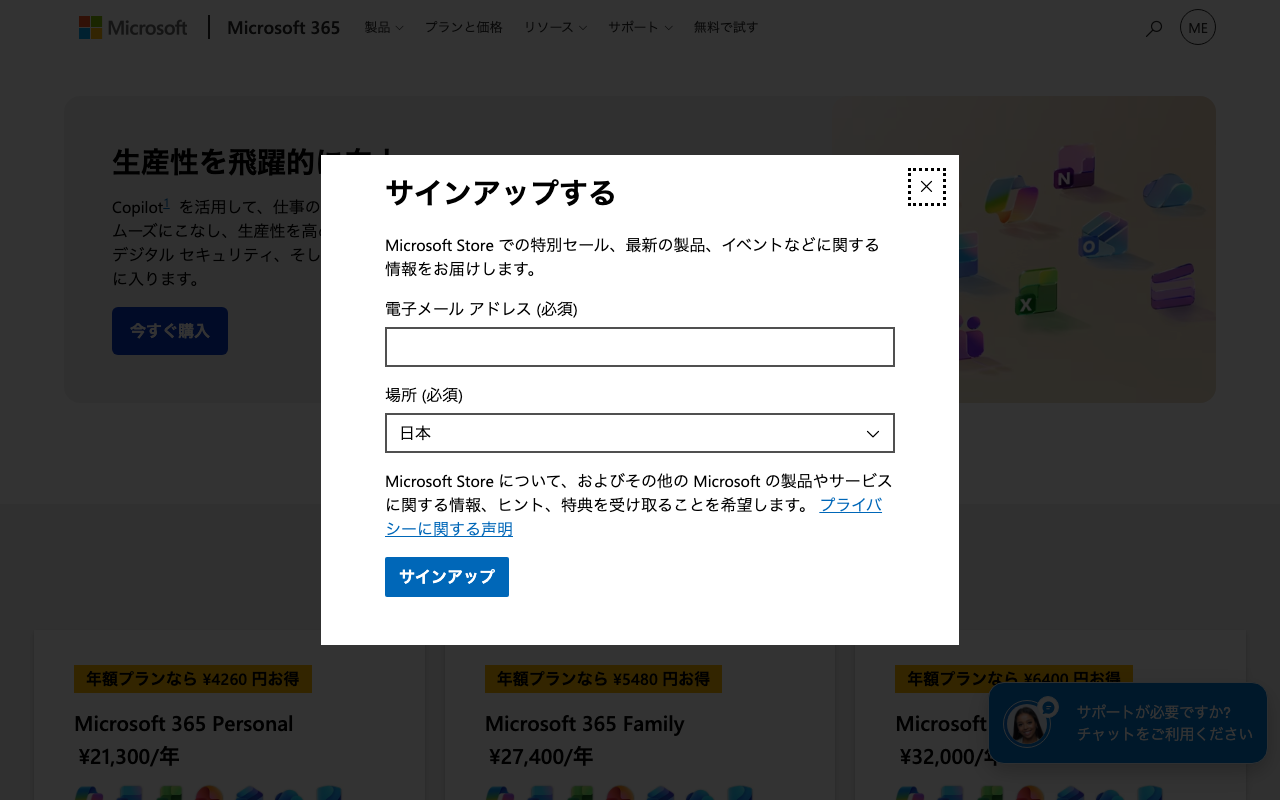Click the サインアップ button
The width and height of the screenshot is (1280, 800).
click(x=447, y=577)
